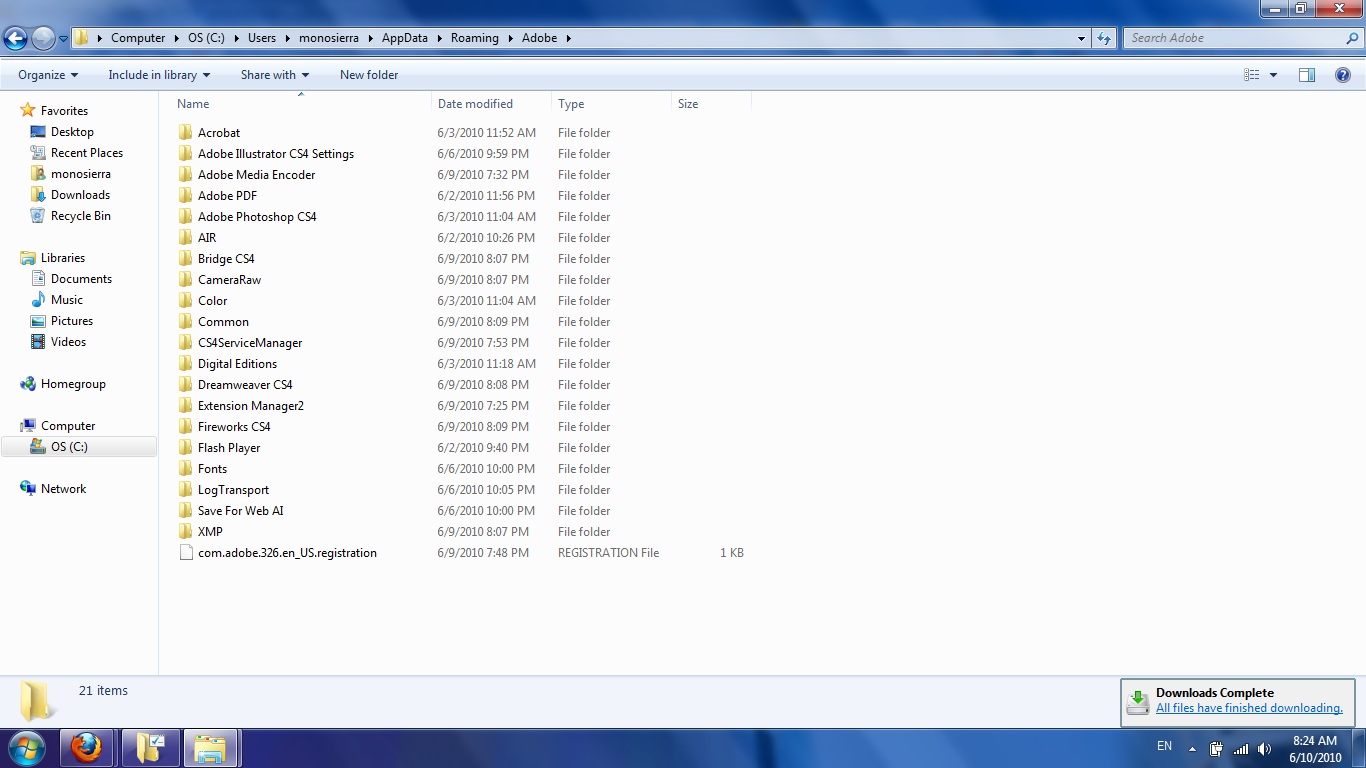
Task: Select the Extension Manager2 folder icon
Action: click(x=185, y=406)
